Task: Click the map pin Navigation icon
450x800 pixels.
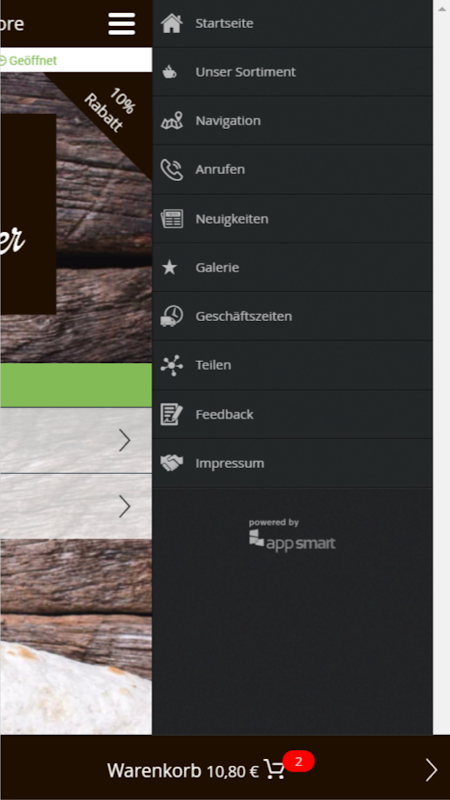Action: [x=171, y=121]
